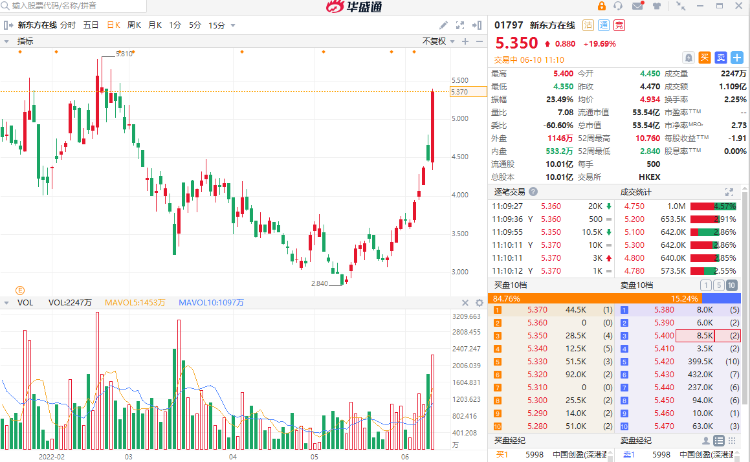This screenshot has width=750, height=462.
Task: Open the messages envelope icon
Action: pyautogui.click(x=637, y=6)
